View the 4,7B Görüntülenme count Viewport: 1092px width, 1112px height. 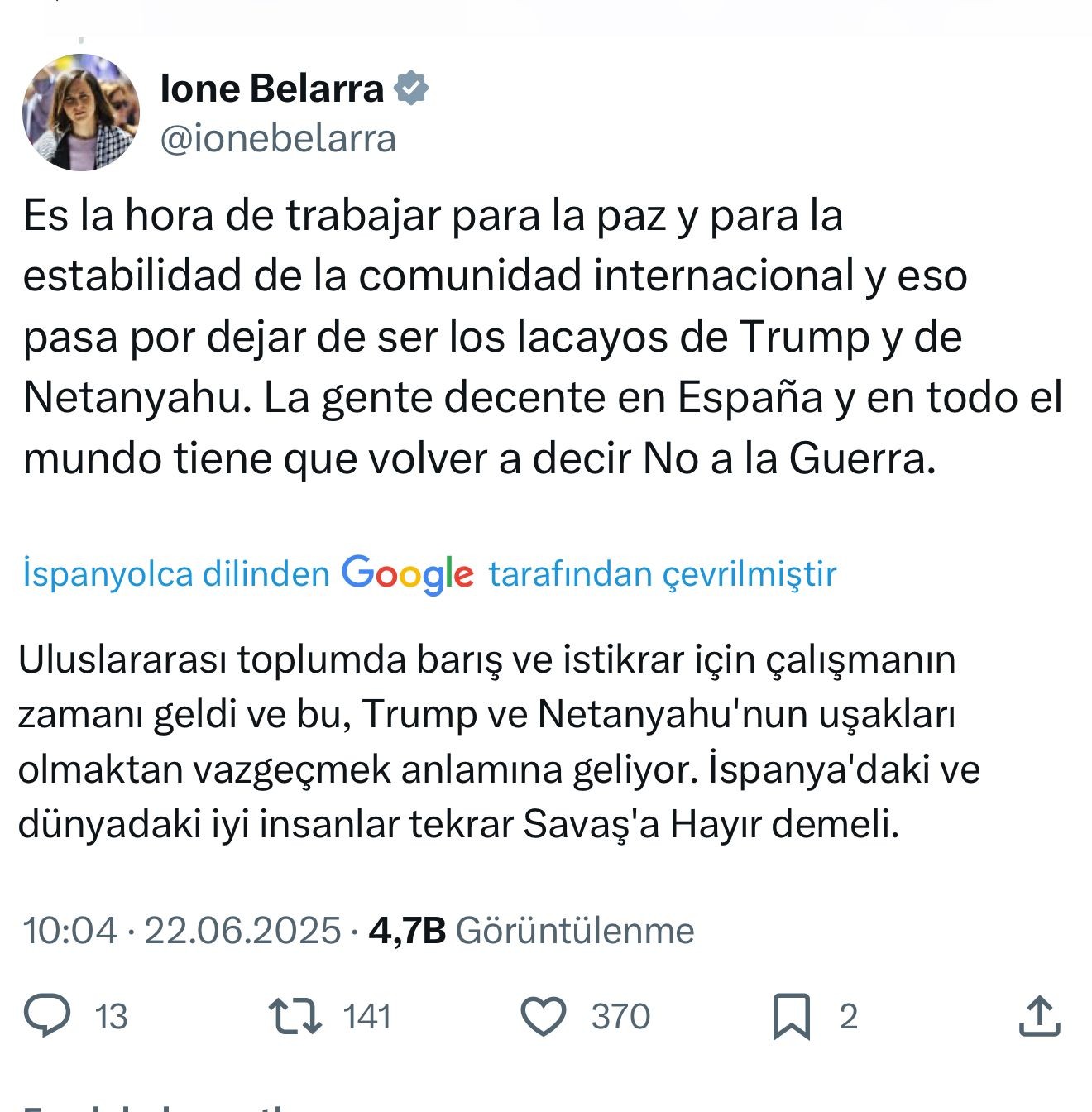(531, 931)
